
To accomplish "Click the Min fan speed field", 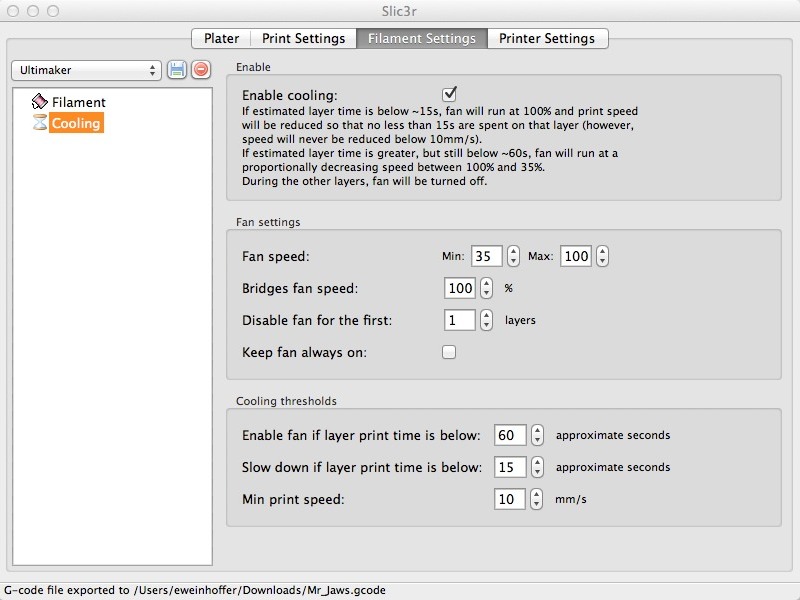I will (486, 256).
